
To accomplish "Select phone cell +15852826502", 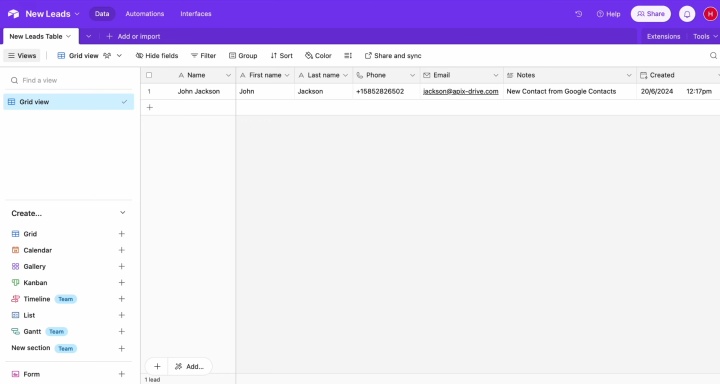I will click(386, 91).
